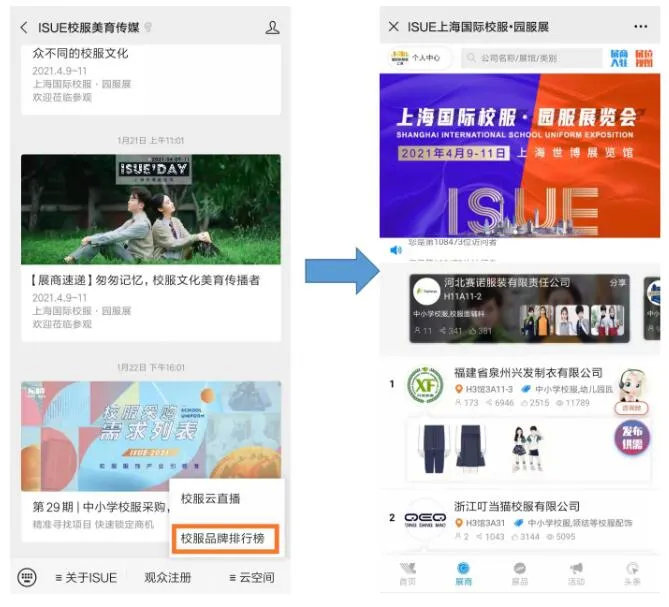The image size is (669, 607).
Task: Tap the blue 展商入驻 button
Action: 619,58
